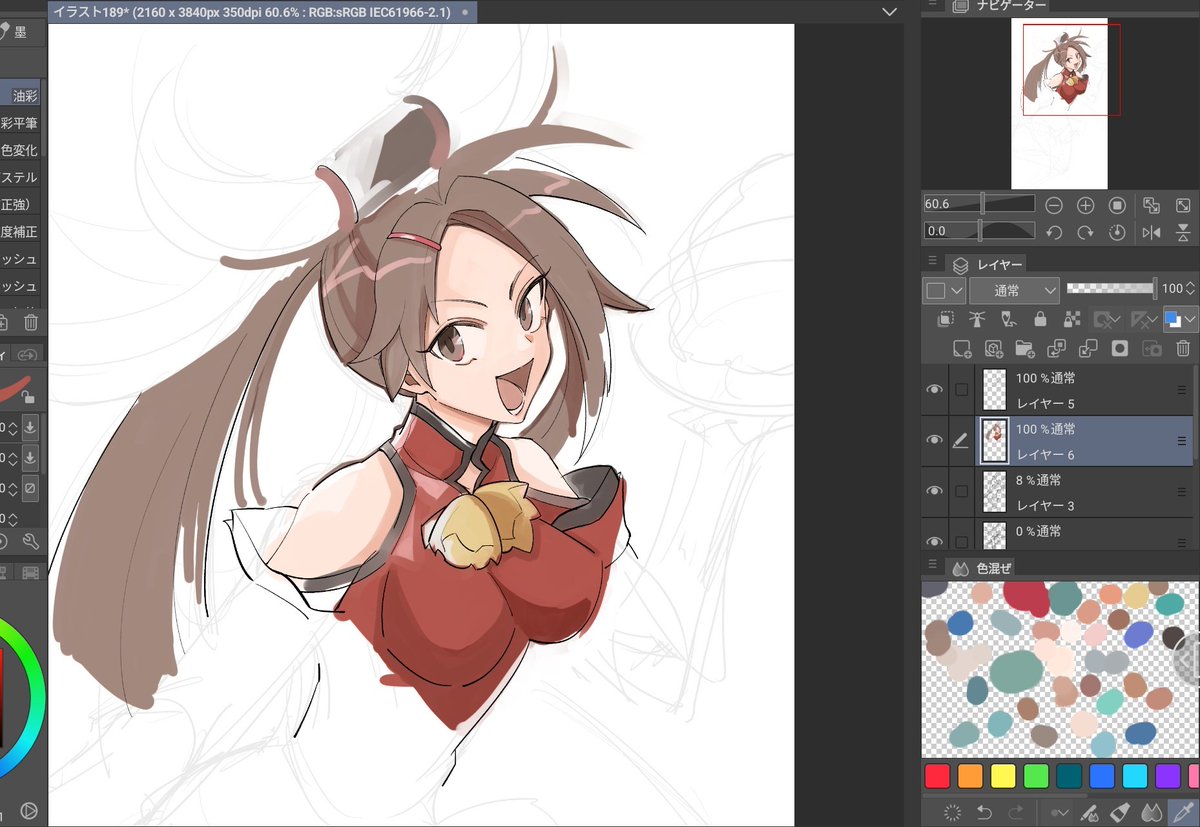Open canvas tab list chevron
This screenshot has width=1200, height=827.
click(890, 11)
